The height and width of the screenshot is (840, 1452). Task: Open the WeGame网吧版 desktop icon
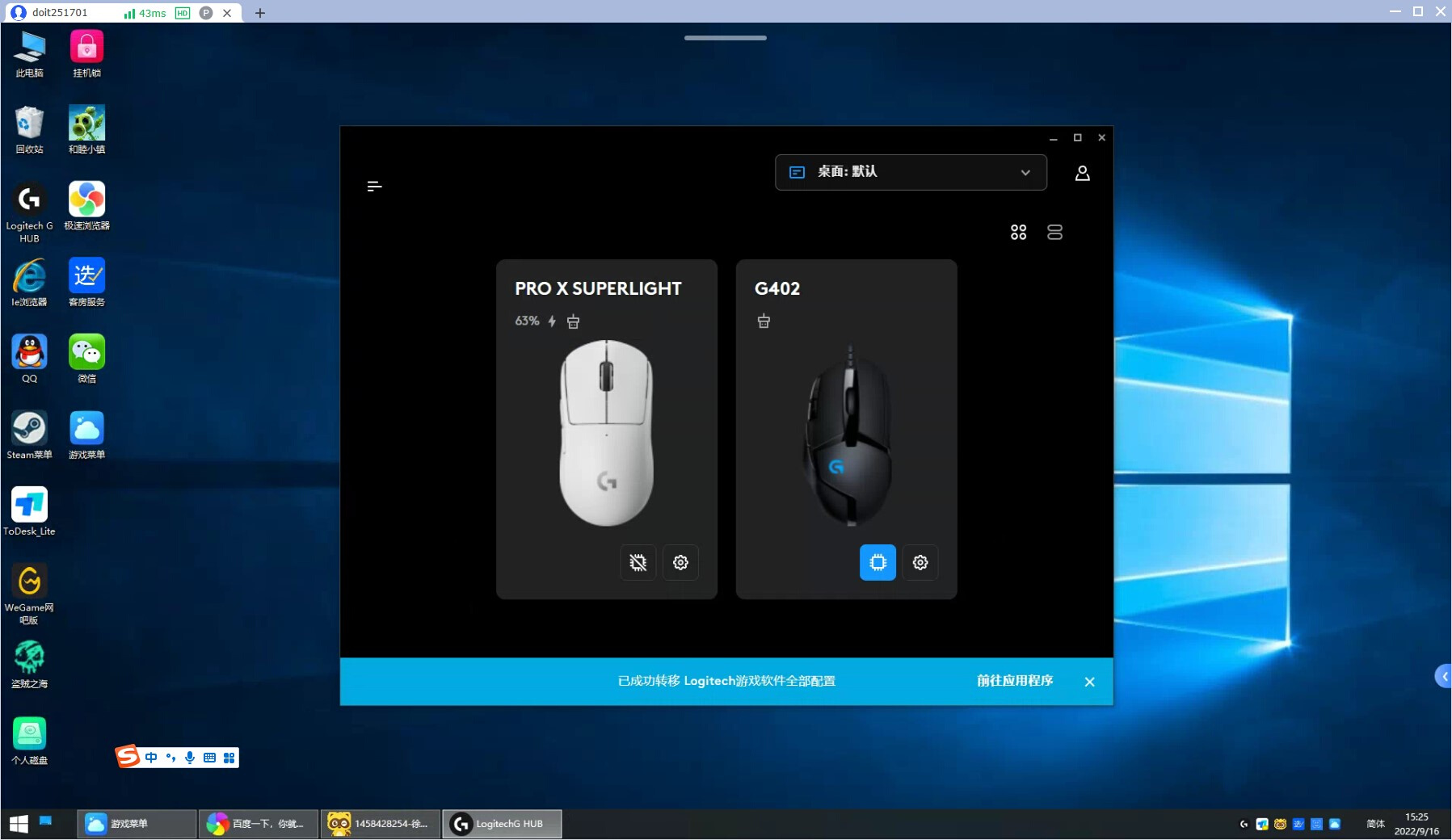29,594
